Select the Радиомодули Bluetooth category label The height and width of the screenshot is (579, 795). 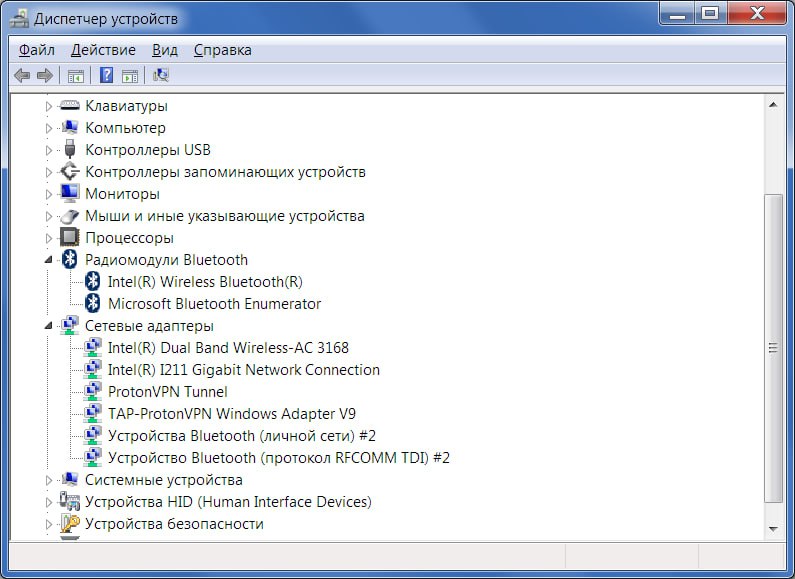point(166,260)
